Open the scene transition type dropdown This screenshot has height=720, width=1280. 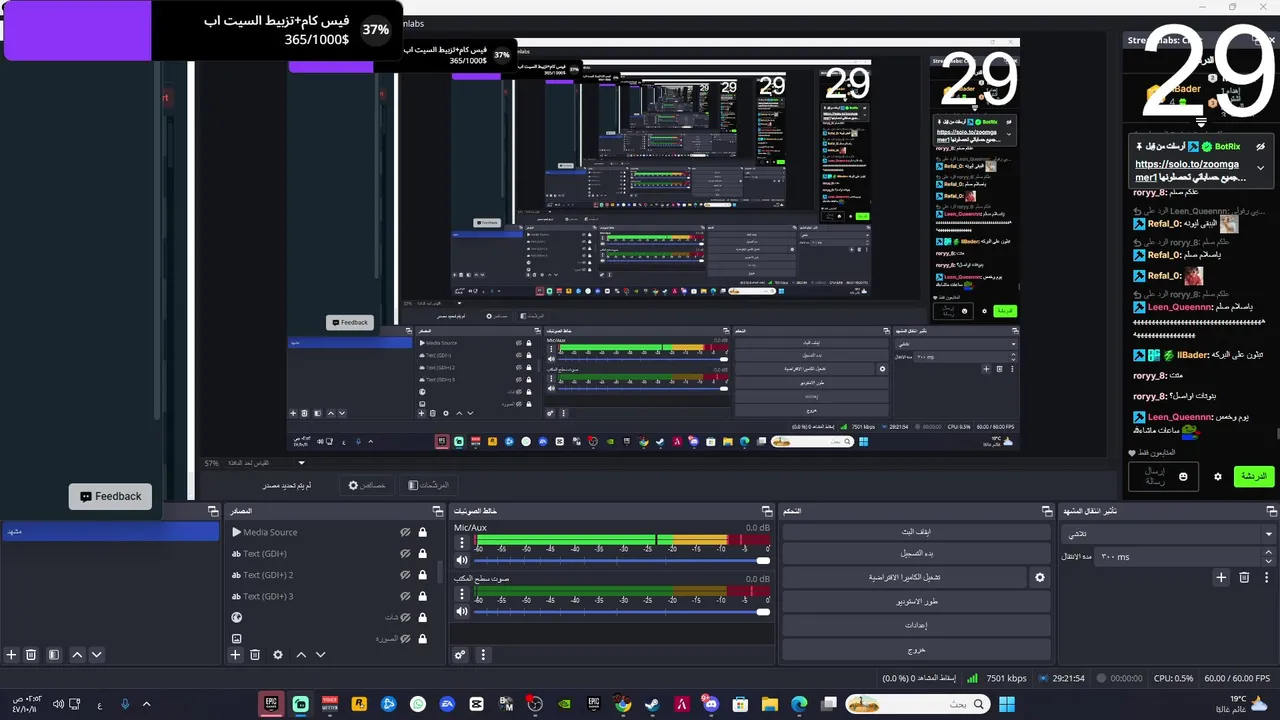click(1168, 534)
